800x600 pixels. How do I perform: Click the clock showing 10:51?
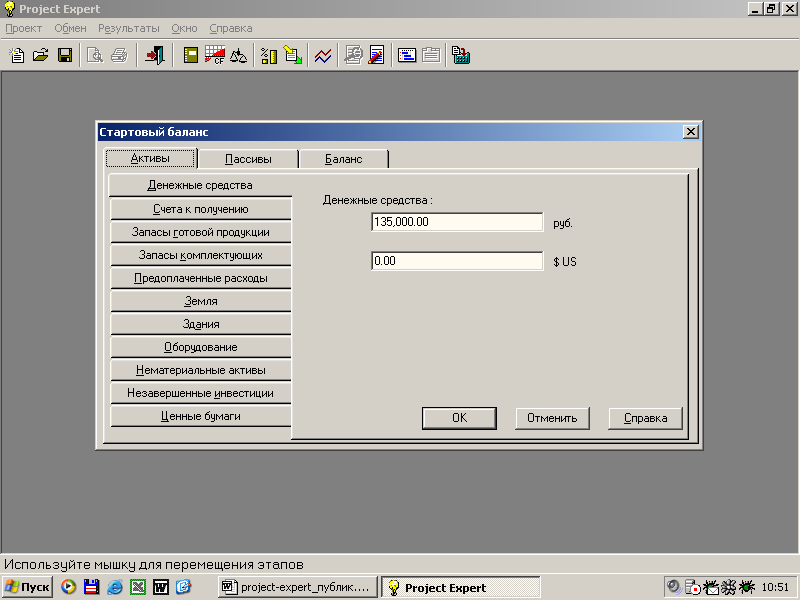coord(775,588)
